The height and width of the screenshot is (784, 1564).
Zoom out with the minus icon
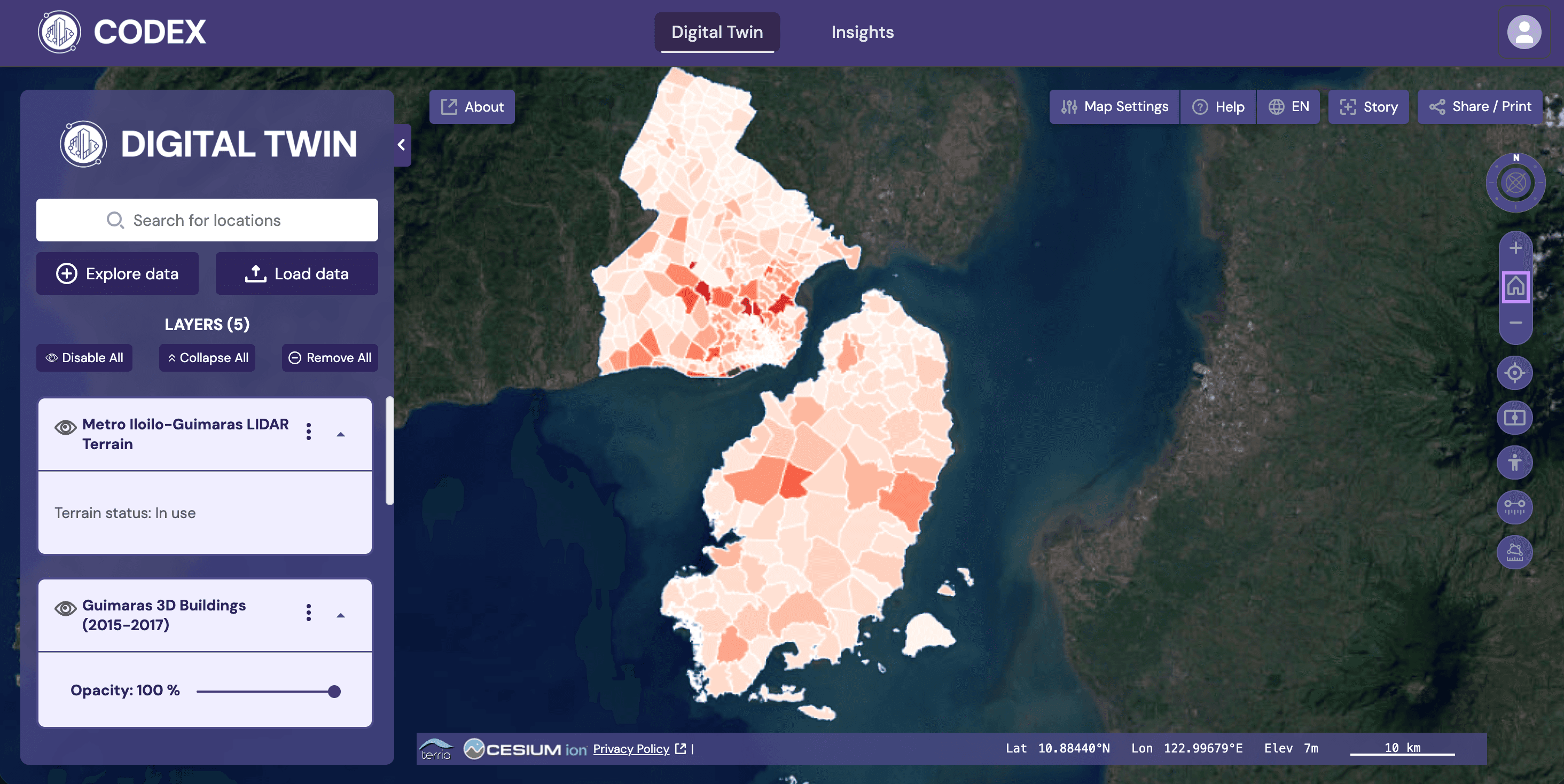point(1515,323)
